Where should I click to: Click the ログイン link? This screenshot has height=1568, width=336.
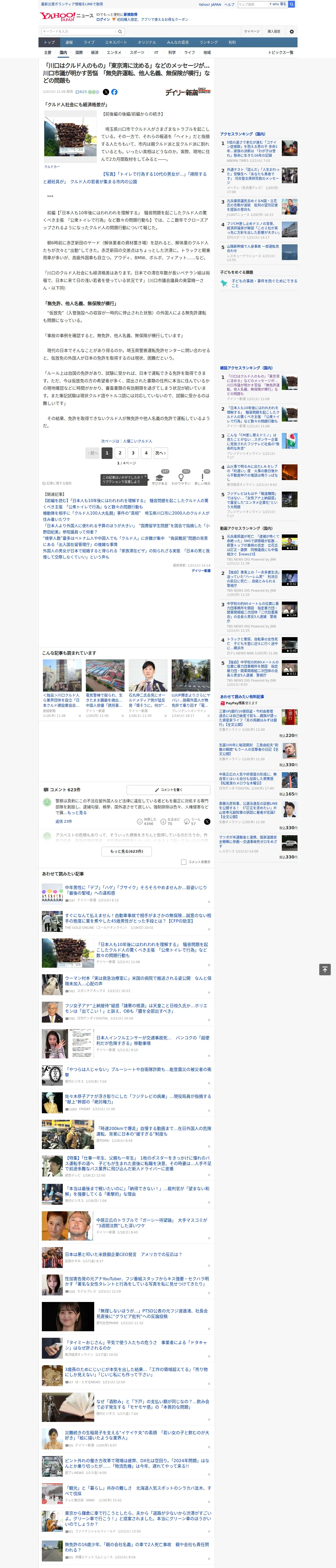pyautogui.click(x=103, y=20)
